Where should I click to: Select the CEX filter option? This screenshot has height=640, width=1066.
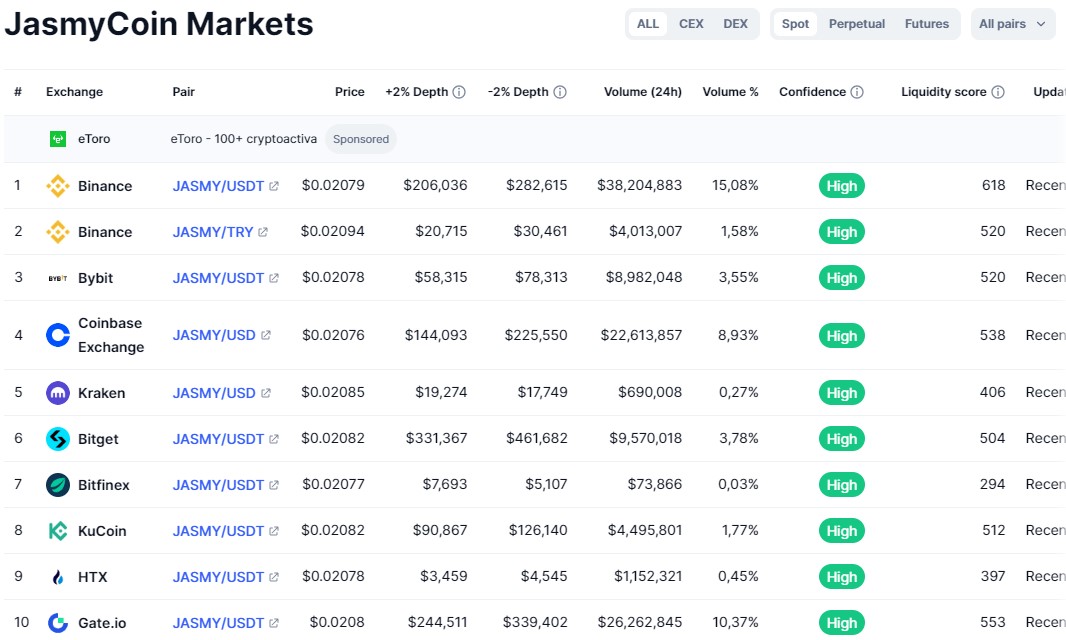tap(691, 23)
